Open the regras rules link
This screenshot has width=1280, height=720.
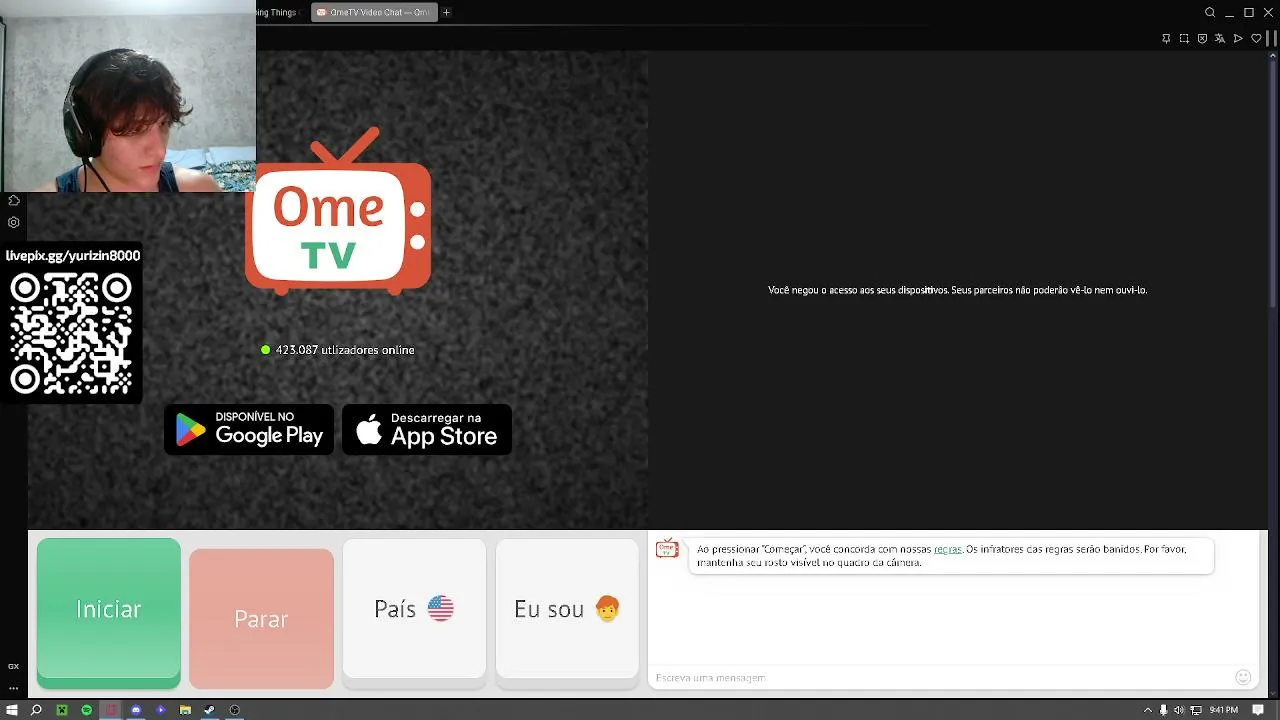click(x=947, y=549)
